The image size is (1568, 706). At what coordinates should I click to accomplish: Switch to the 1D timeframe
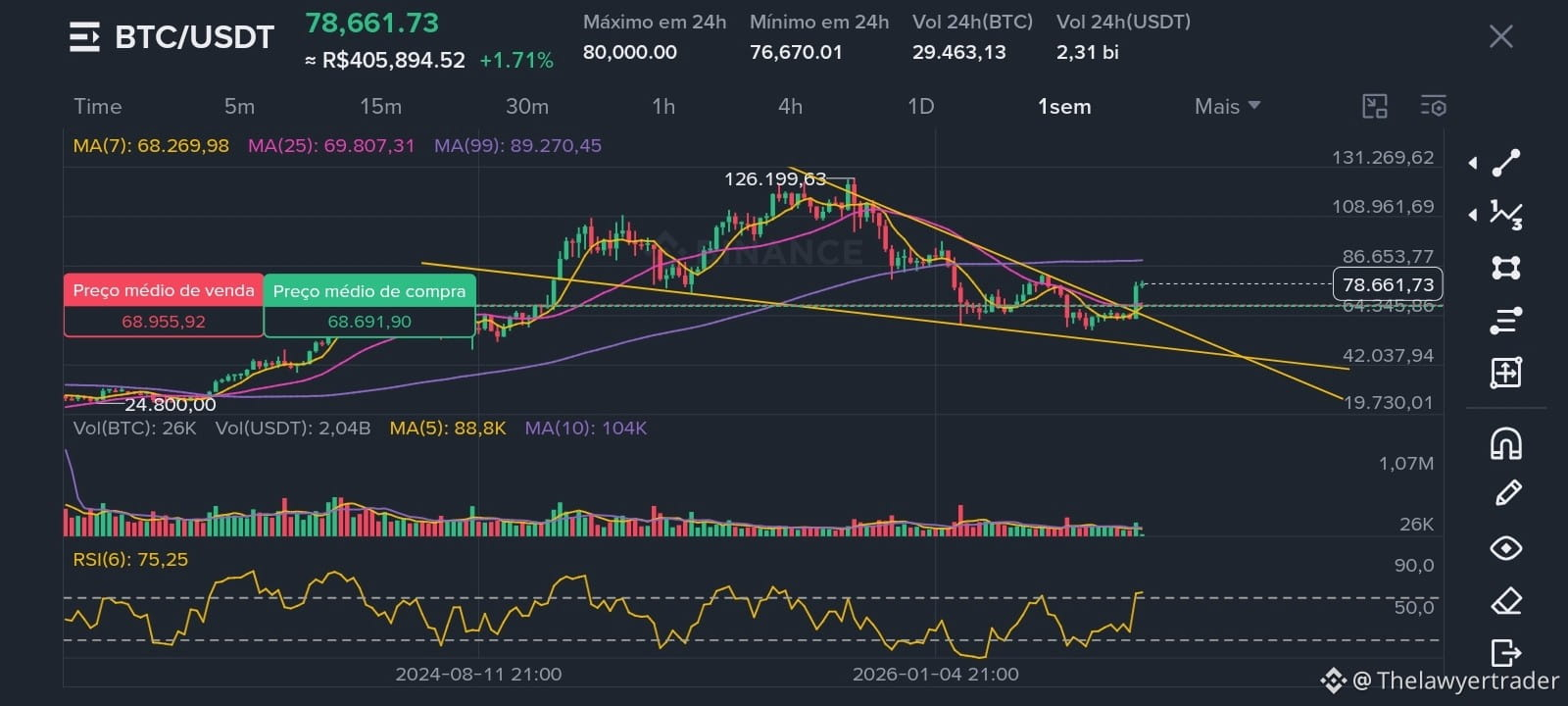pos(920,106)
